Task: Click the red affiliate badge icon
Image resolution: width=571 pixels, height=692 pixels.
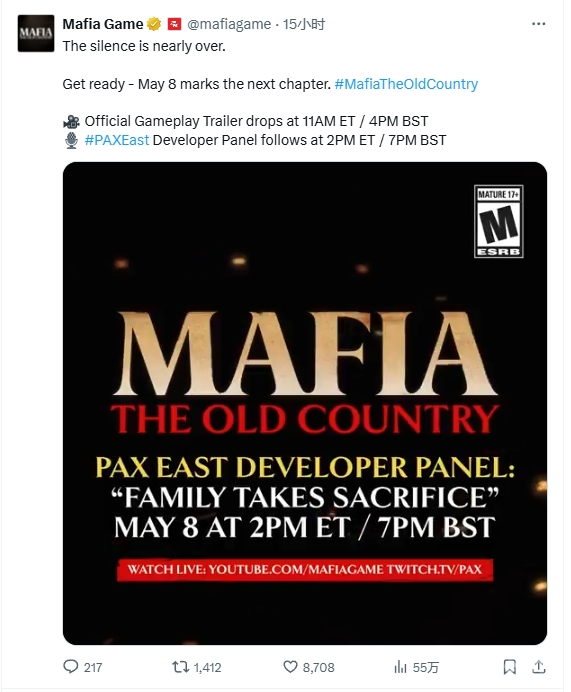Action: (175, 24)
